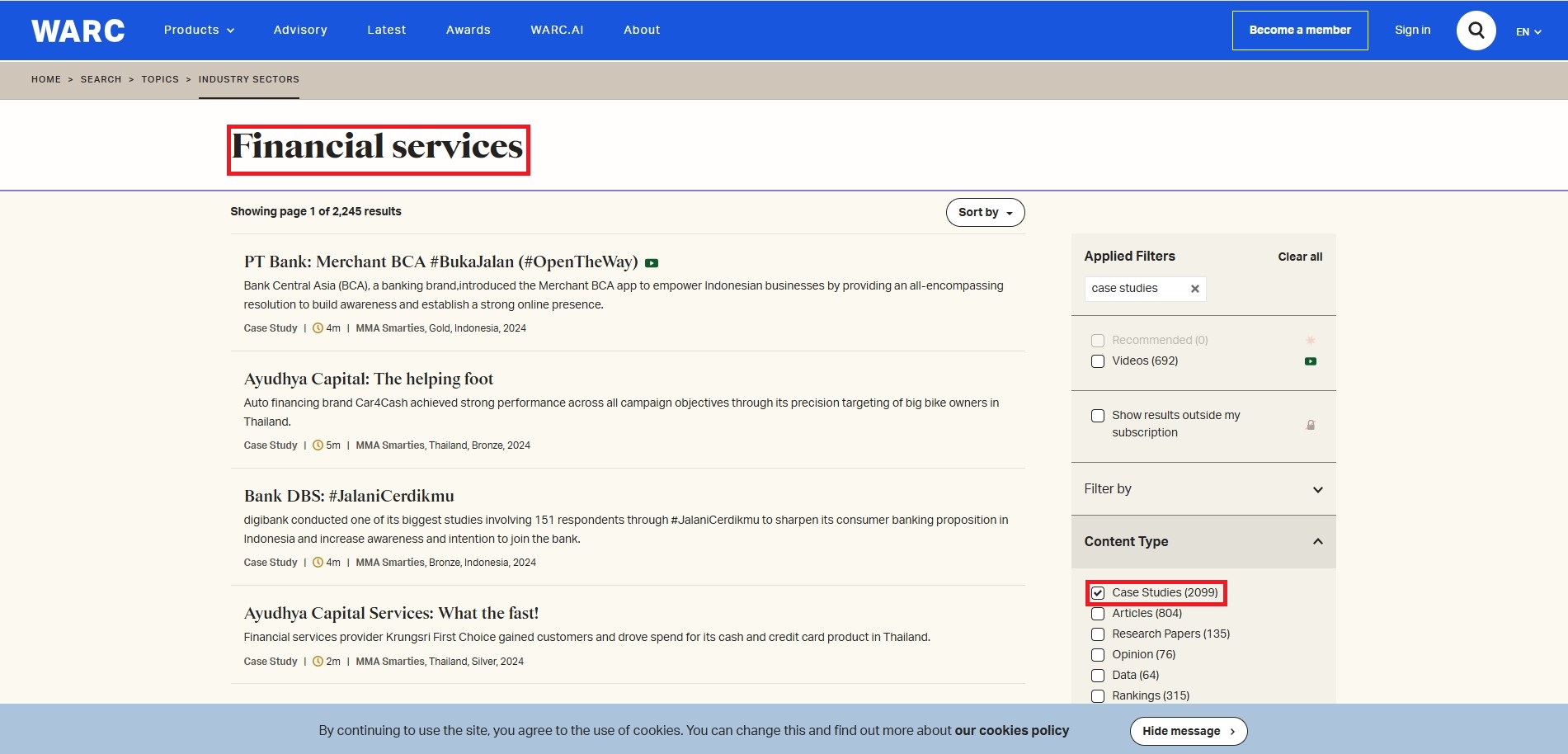The width and height of the screenshot is (1568, 754).
Task: Open the Products menu
Action: tap(199, 30)
